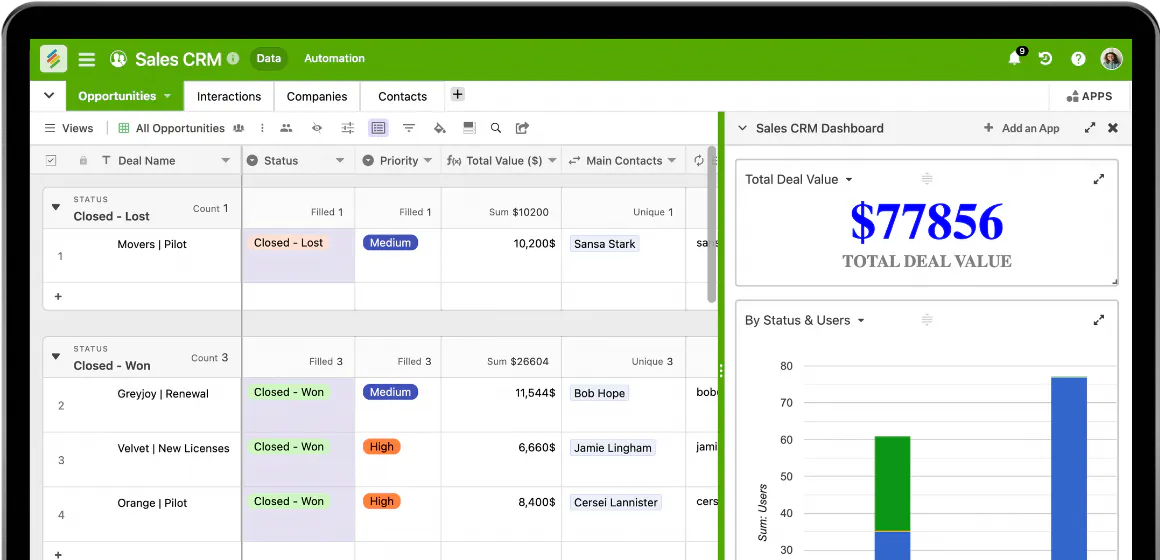This screenshot has width=1160, height=560.
Task: Open the history revert icon
Action: 1045,58
